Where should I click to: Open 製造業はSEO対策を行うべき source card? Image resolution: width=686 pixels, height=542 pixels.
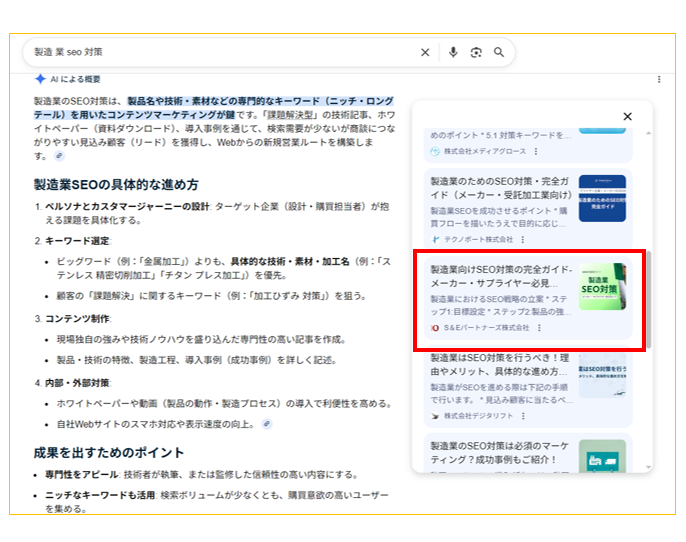tap(528, 387)
